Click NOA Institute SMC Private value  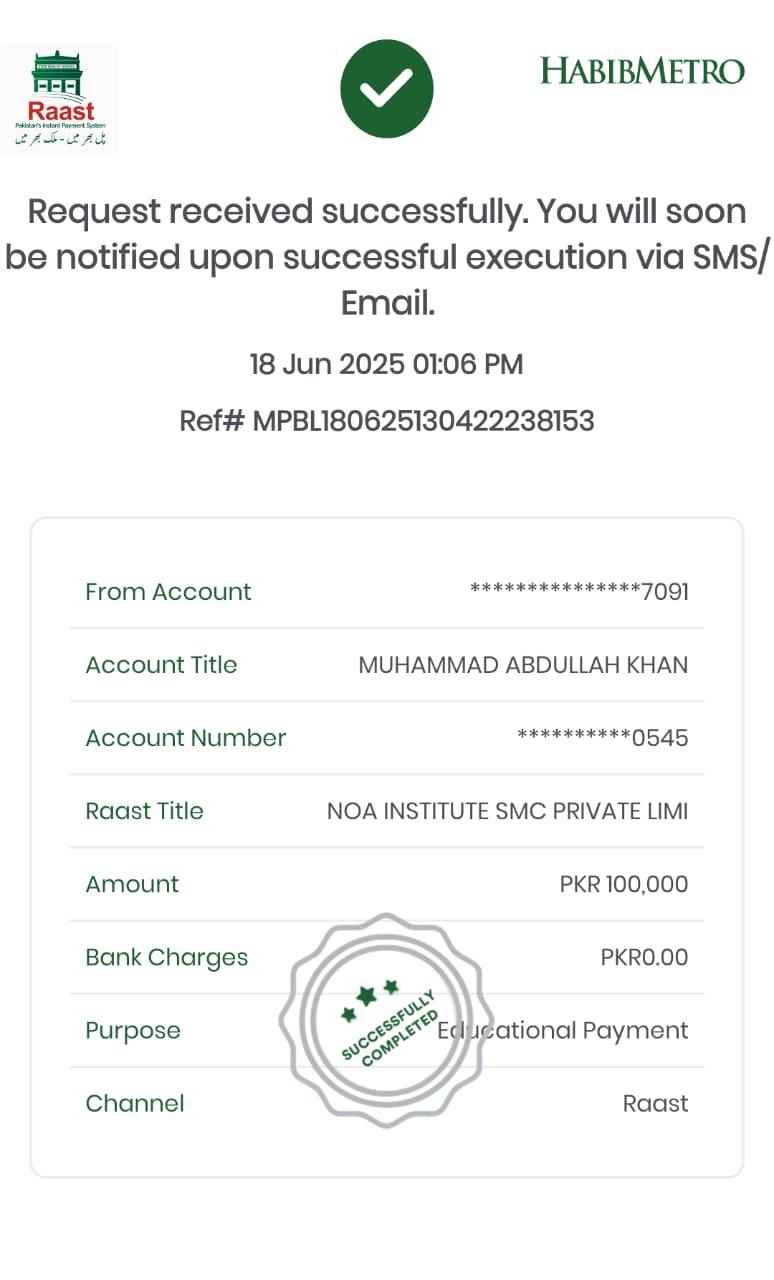(x=507, y=811)
